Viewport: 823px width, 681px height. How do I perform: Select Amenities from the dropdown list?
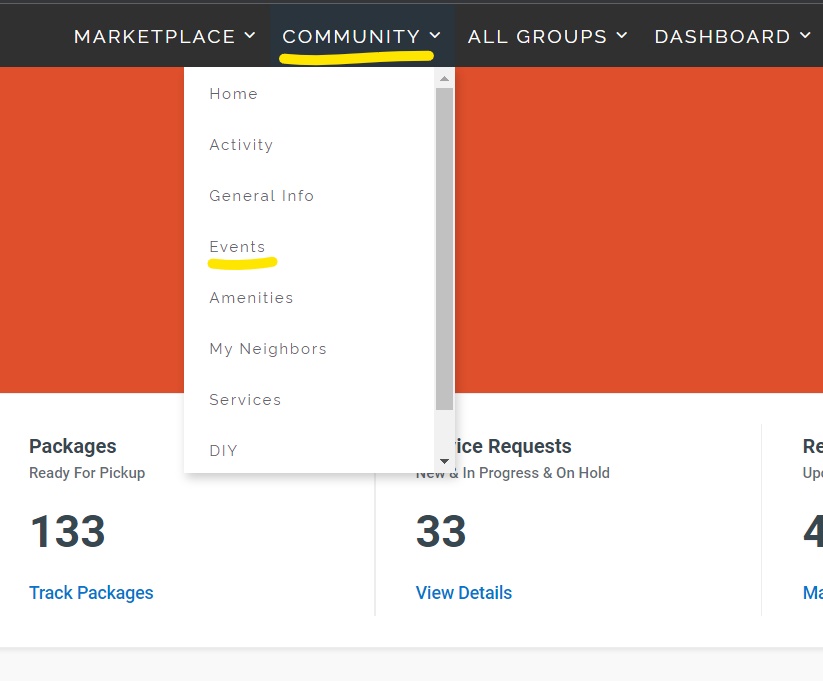tap(252, 298)
